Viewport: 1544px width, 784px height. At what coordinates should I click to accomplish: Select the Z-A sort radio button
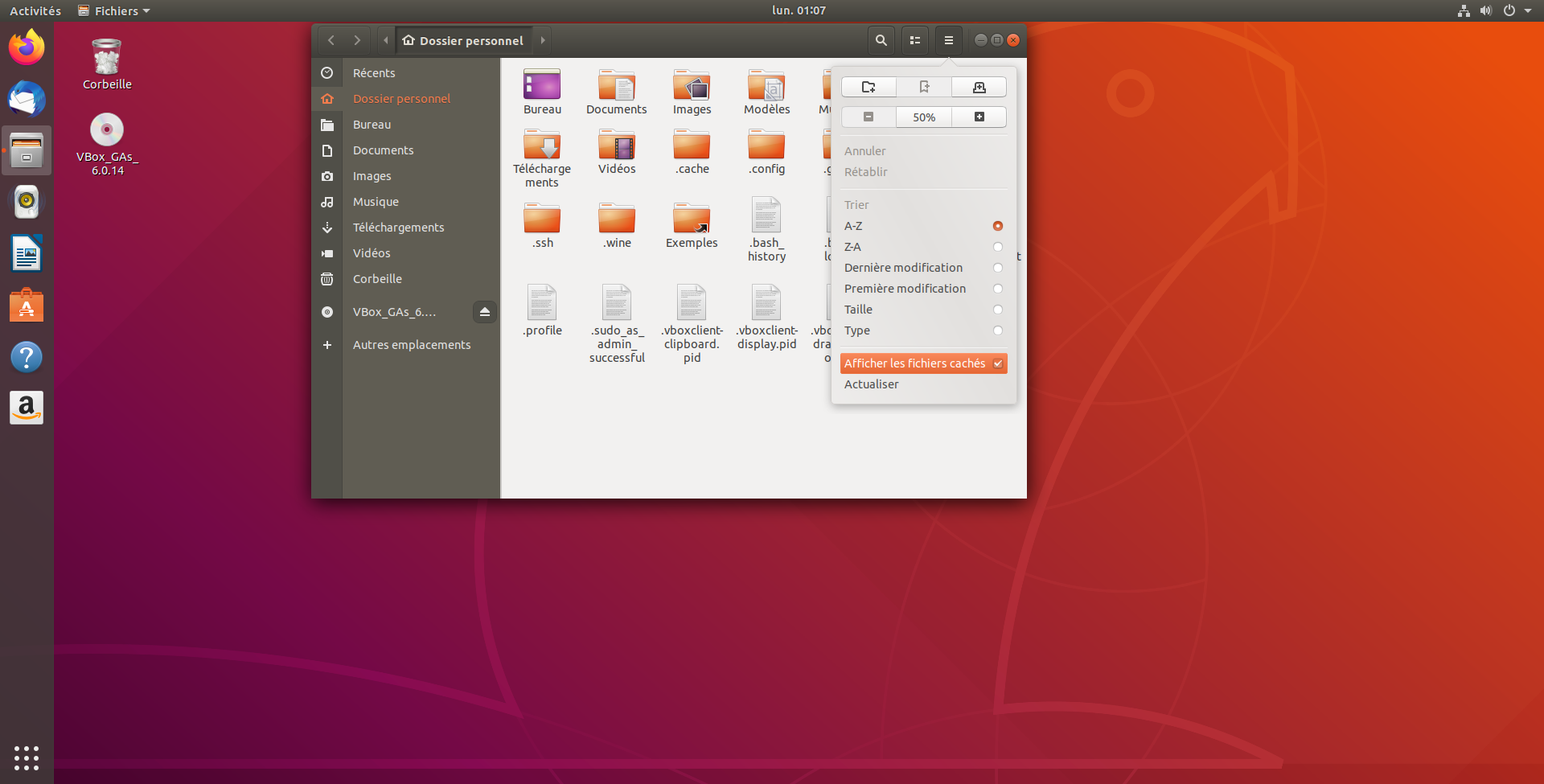click(998, 247)
